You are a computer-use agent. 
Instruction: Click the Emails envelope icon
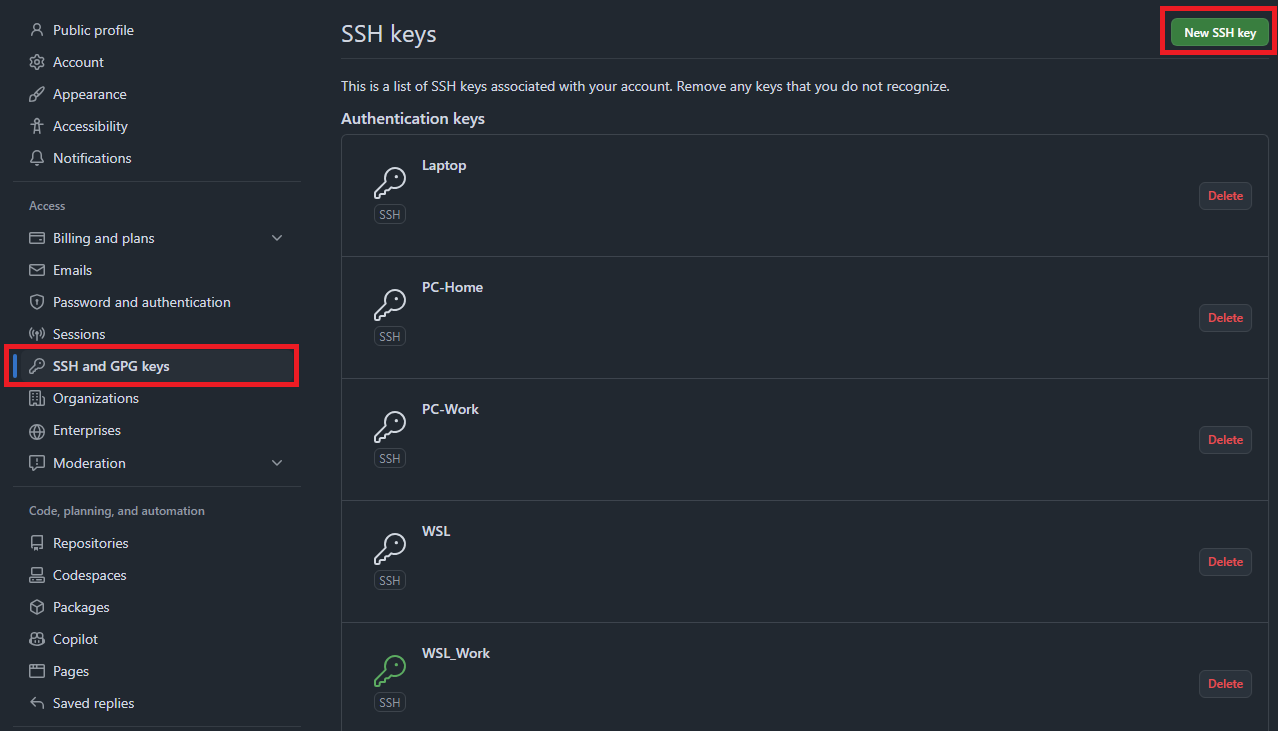[37, 270]
